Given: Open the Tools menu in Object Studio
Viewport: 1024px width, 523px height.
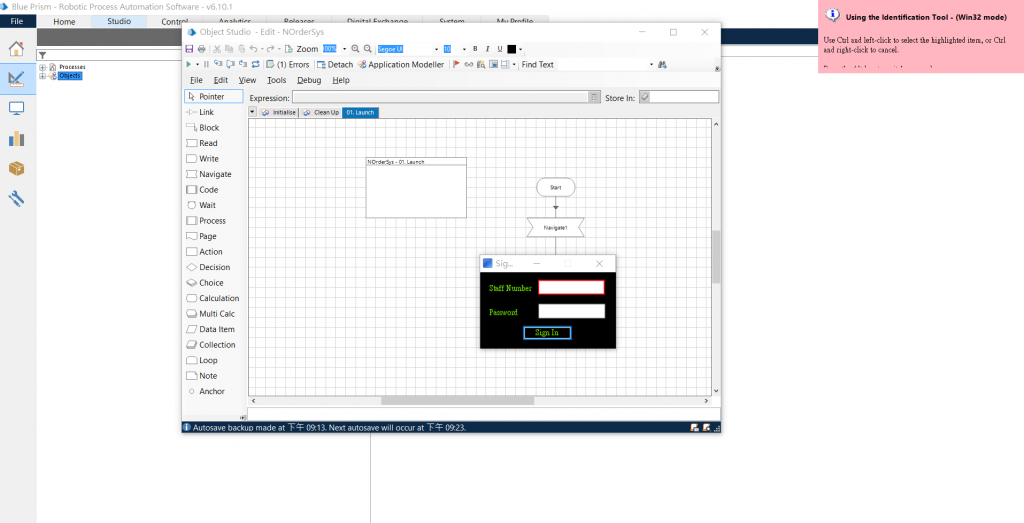Looking at the screenshot, I should (x=276, y=80).
